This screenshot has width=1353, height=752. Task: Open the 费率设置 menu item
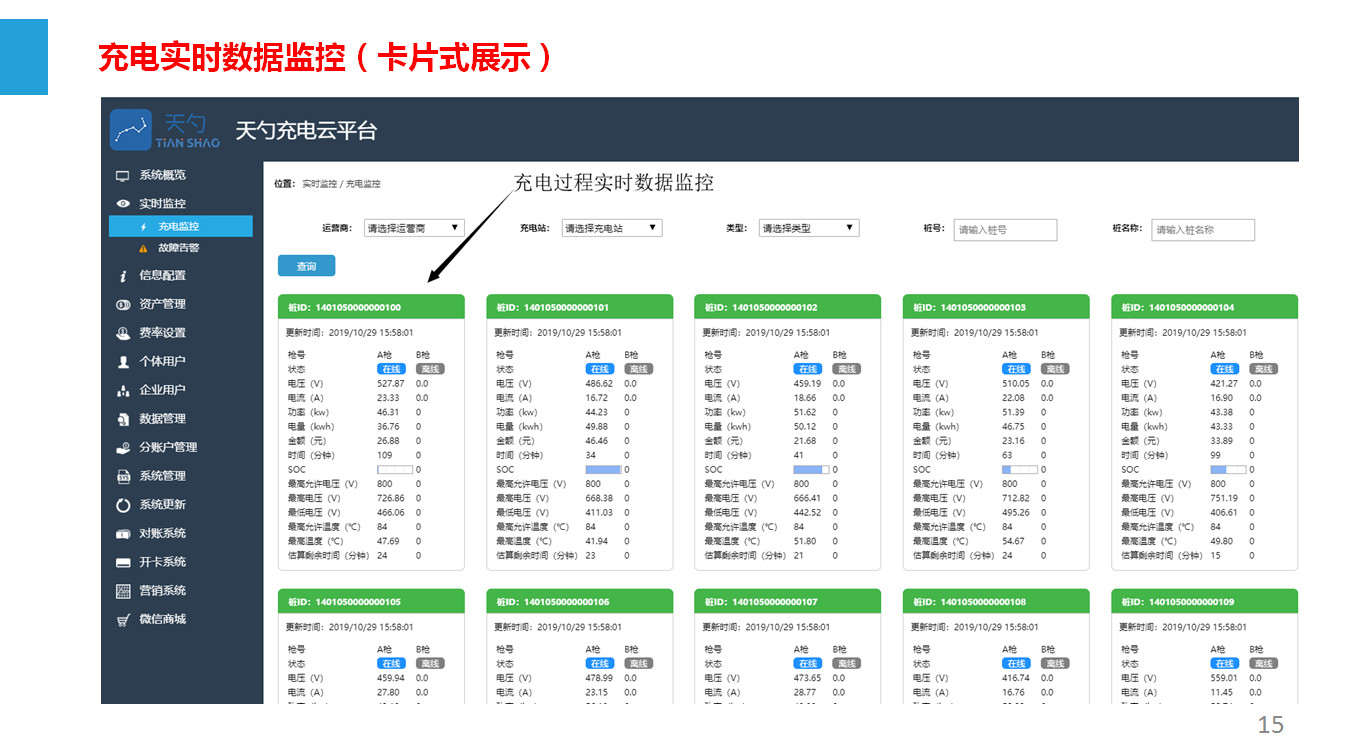pos(162,333)
